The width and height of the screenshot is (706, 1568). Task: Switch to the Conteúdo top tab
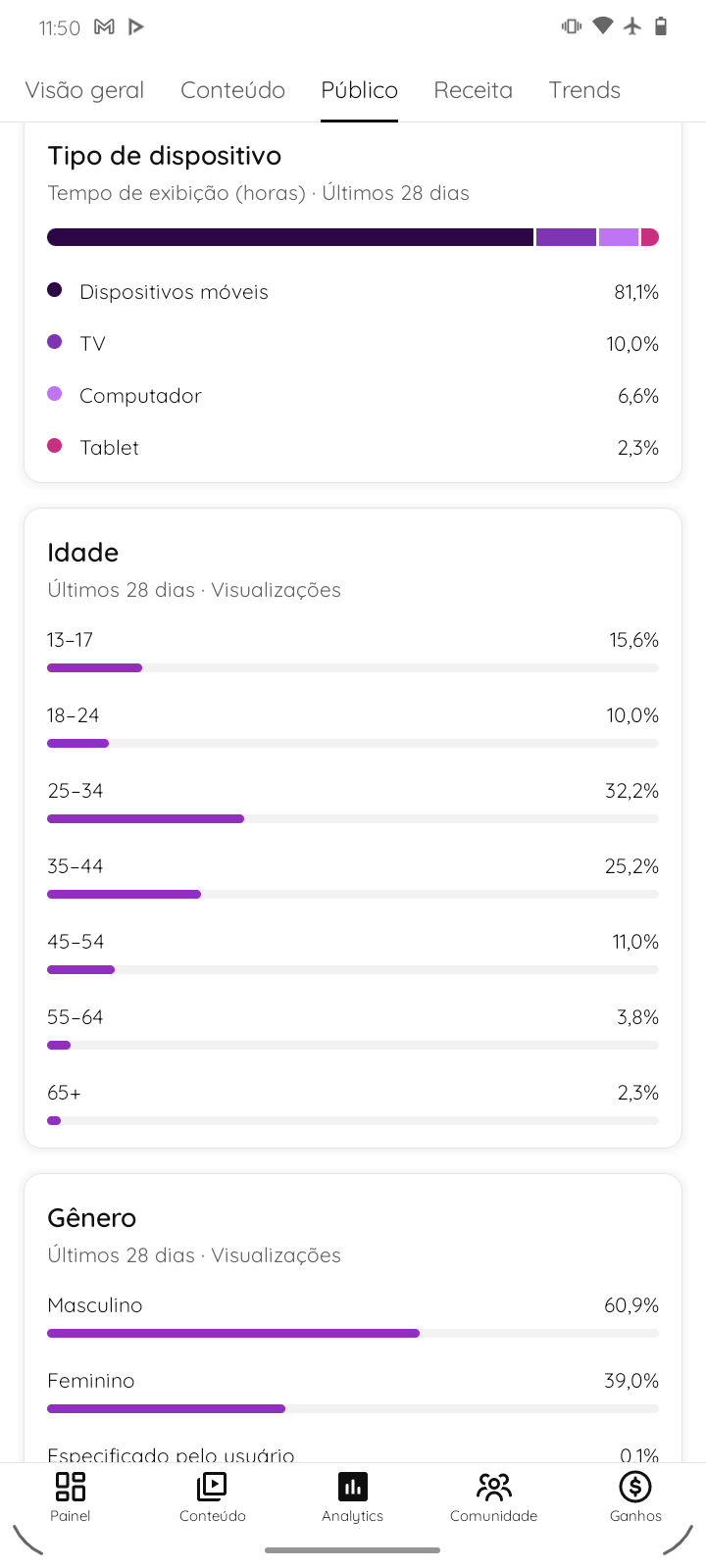pyautogui.click(x=232, y=90)
